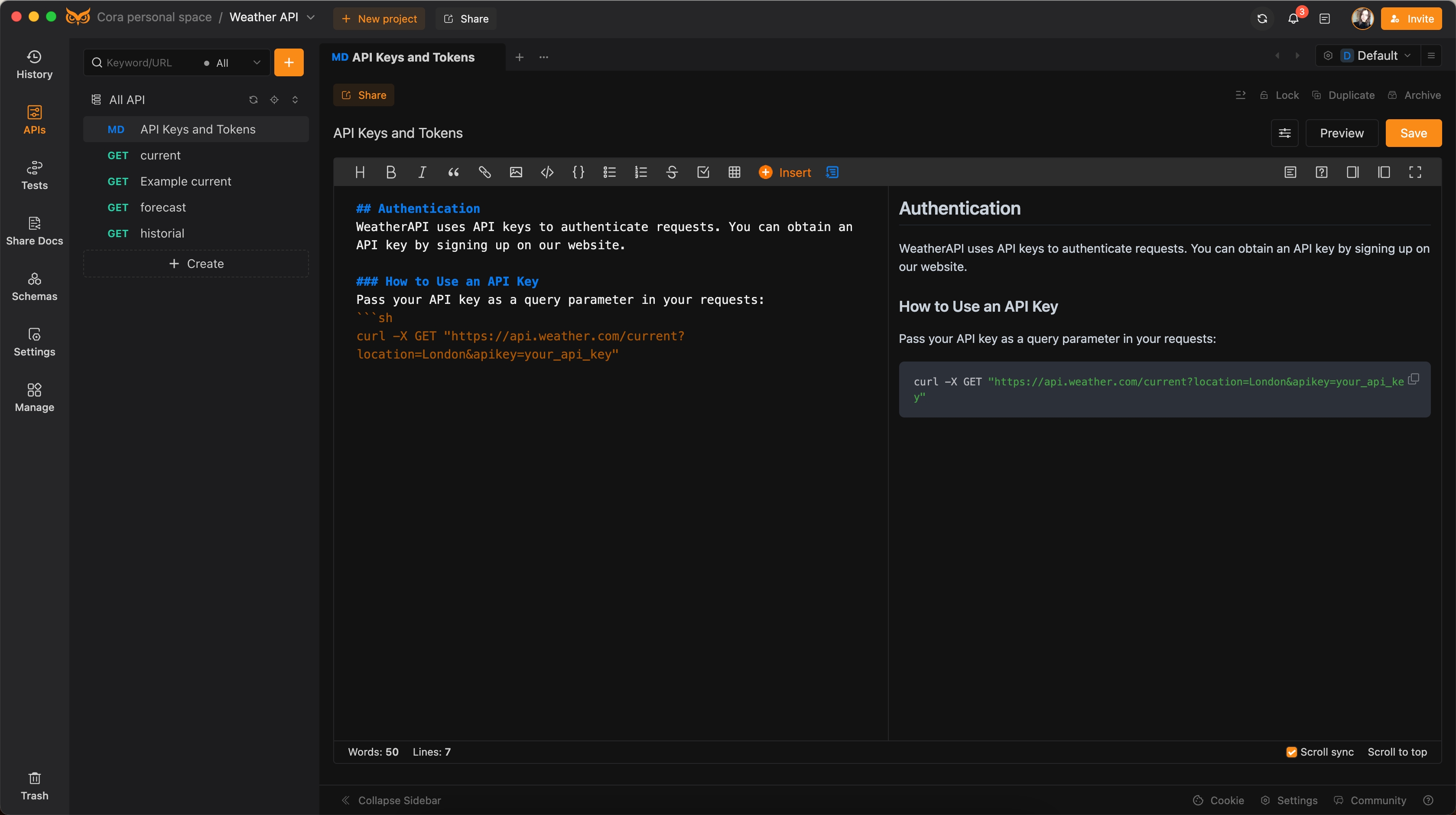Screen dimensions: 1456x815
Task: Select the GET historial endpoint
Action: click(196, 234)
